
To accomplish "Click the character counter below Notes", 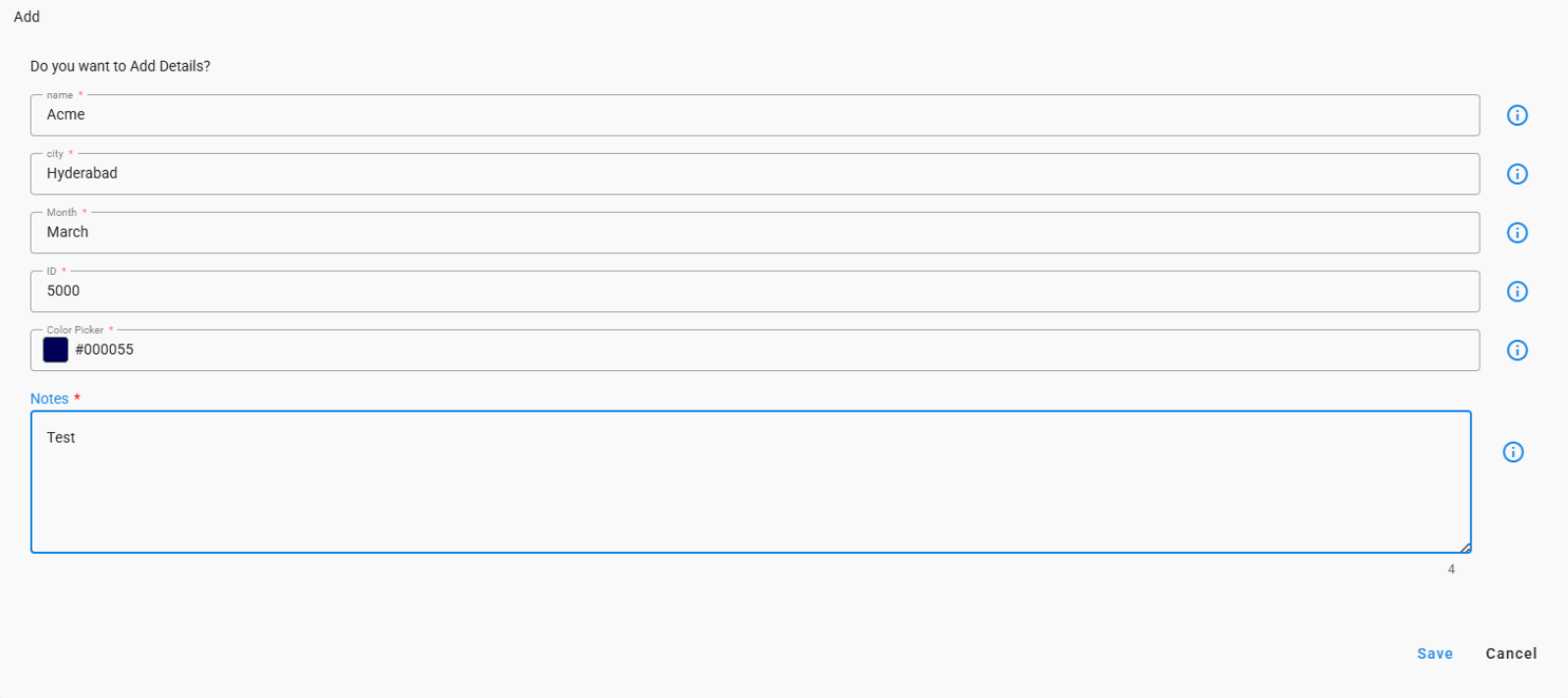I will tap(1451, 569).
